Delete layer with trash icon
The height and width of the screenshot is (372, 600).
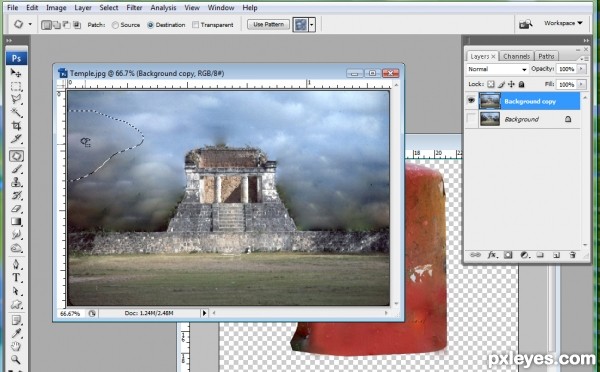(572, 255)
